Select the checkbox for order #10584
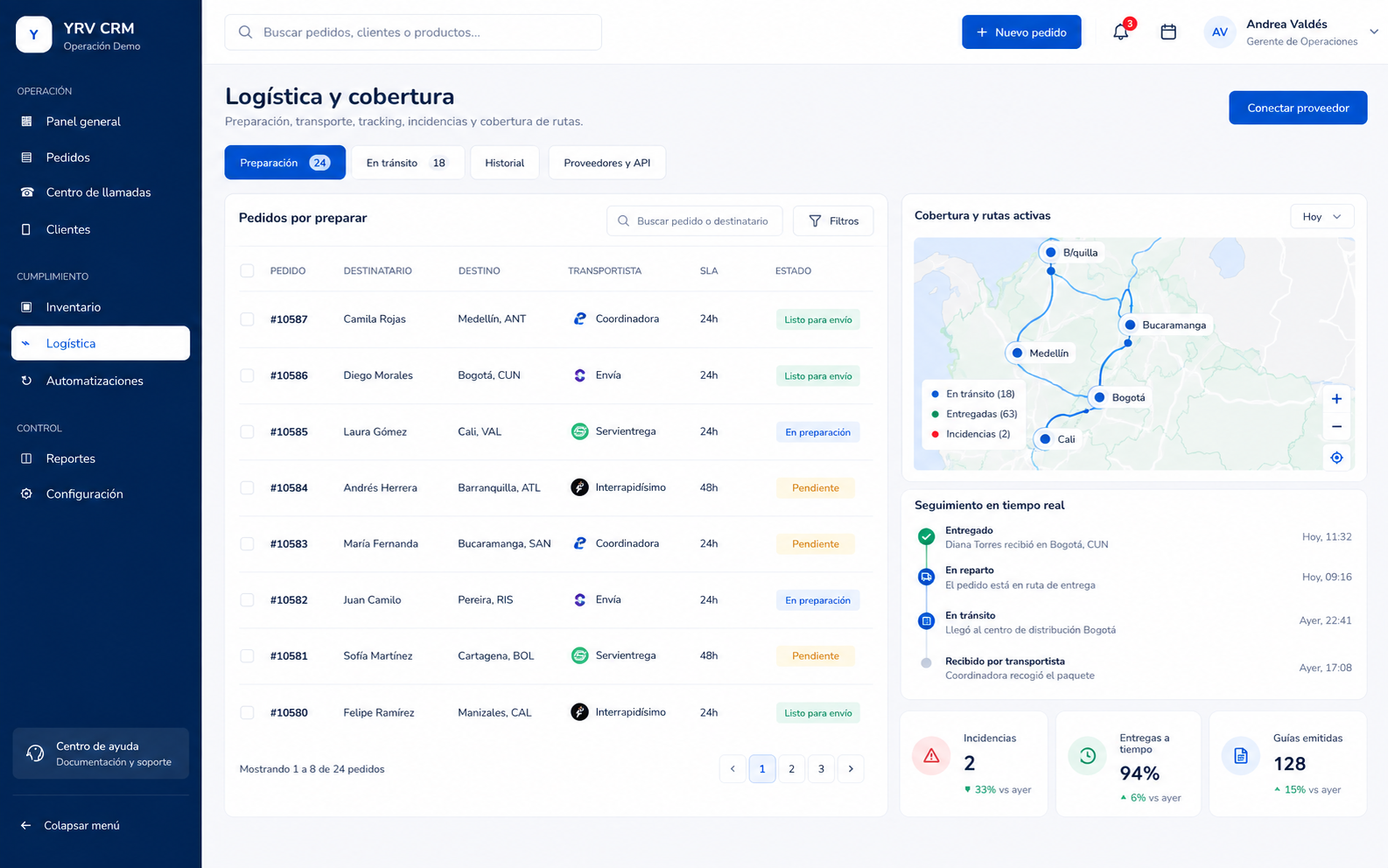Image resolution: width=1388 pixels, height=868 pixels. pyautogui.click(x=247, y=487)
